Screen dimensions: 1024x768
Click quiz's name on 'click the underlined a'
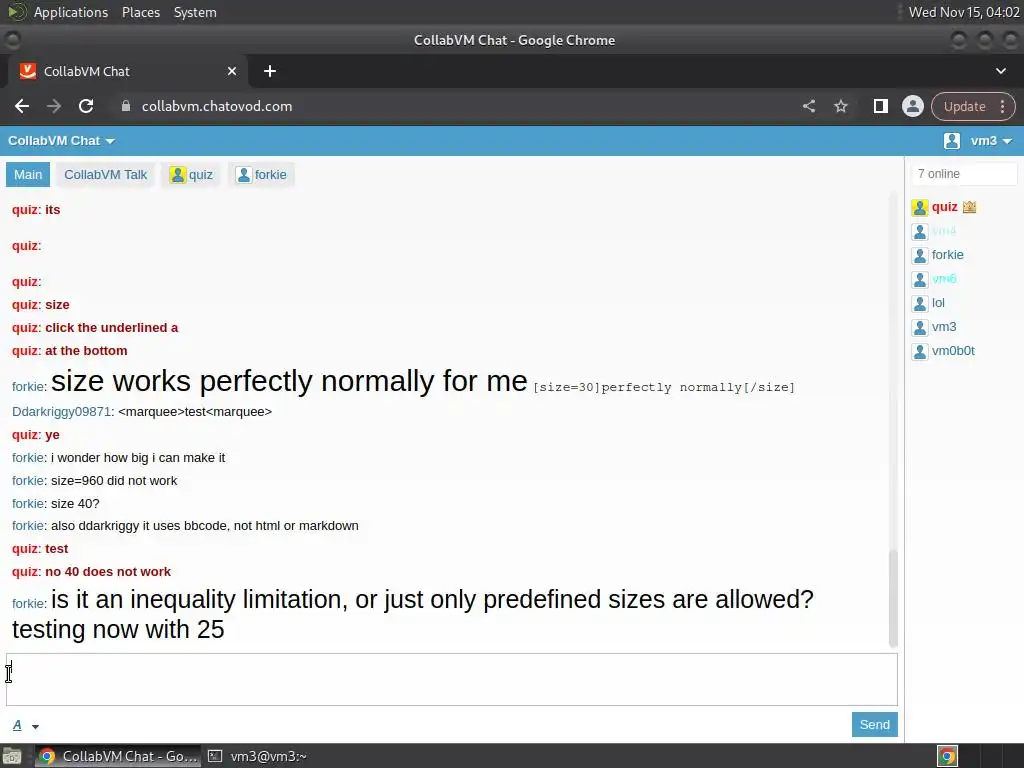25,328
